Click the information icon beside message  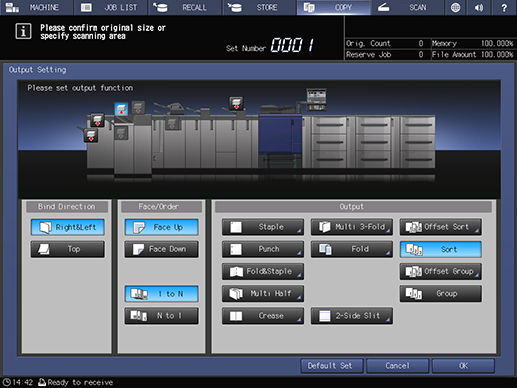(x=23, y=31)
